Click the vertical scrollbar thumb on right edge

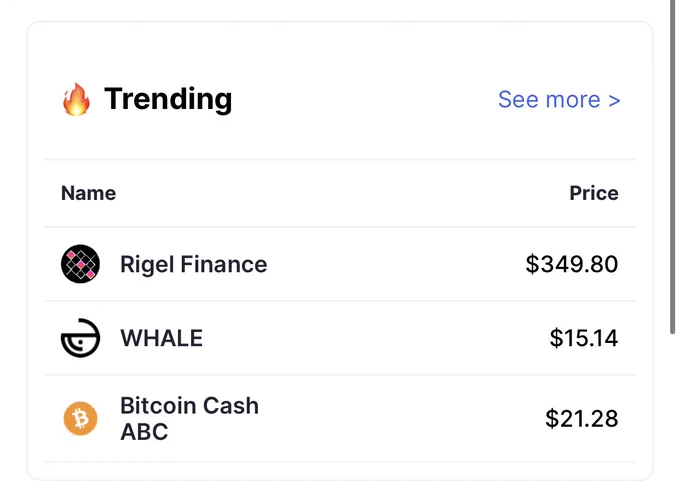pos(673,167)
